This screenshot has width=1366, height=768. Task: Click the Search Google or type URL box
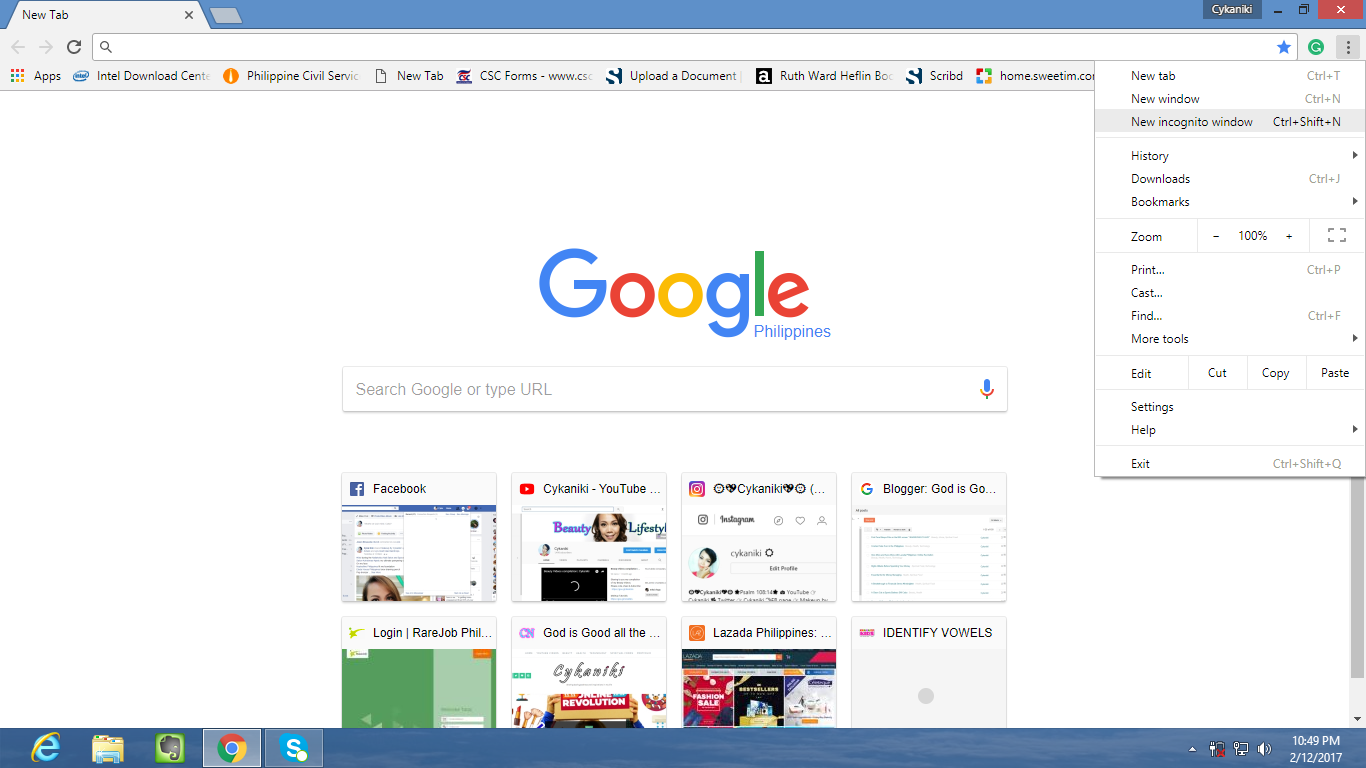[x=675, y=389]
